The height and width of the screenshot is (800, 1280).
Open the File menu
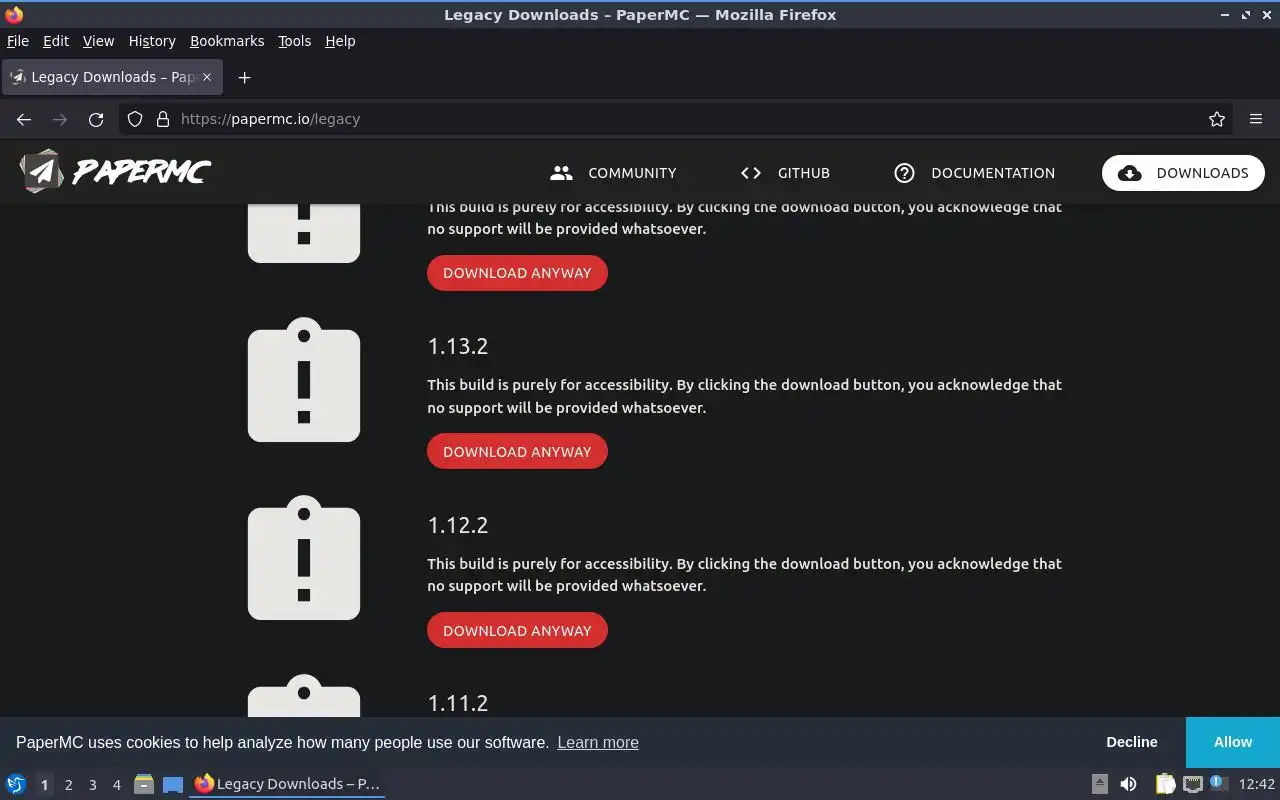(x=17, y=41)
